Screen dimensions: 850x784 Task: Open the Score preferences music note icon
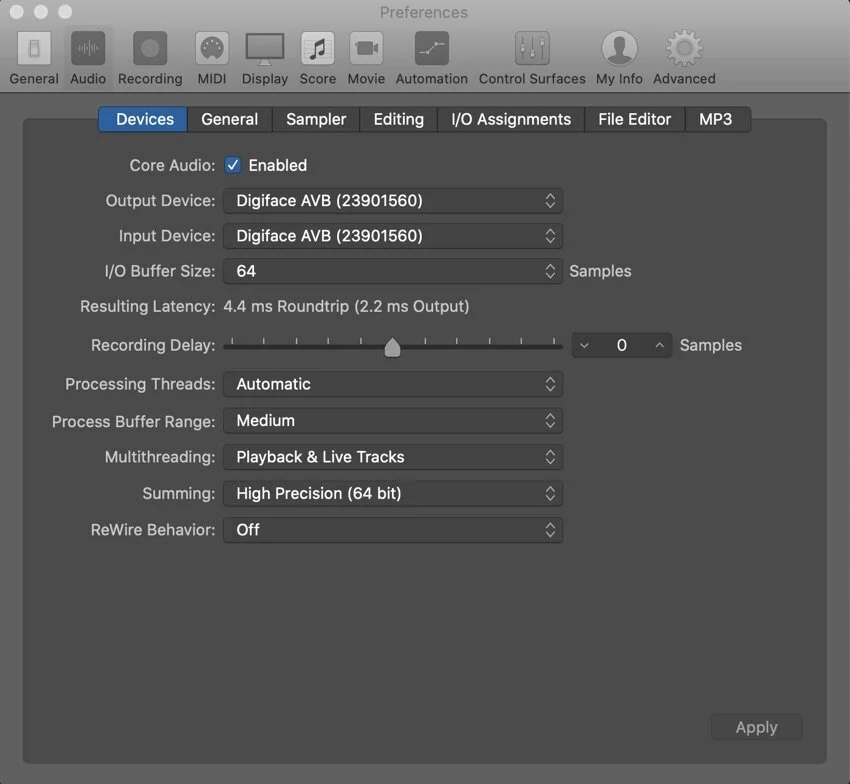318,49
